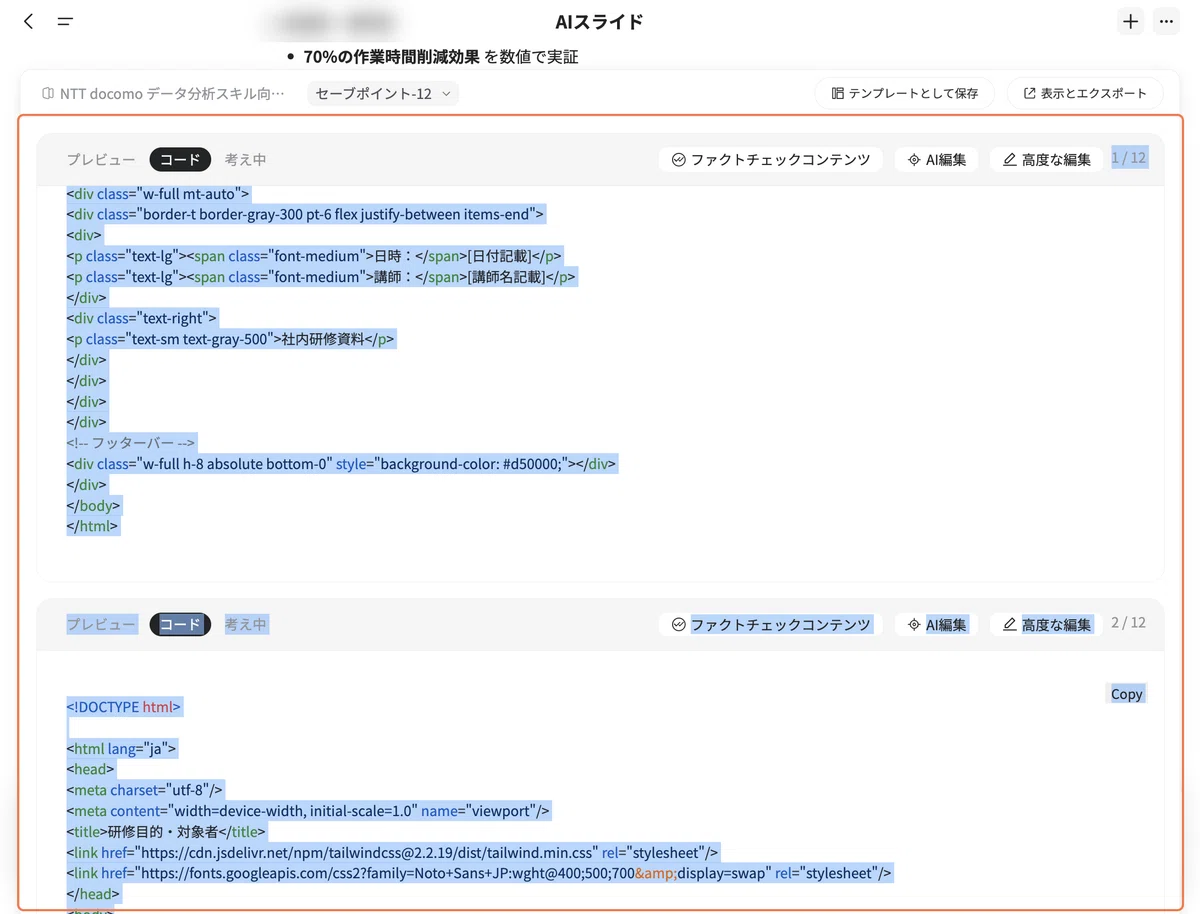Switch to プレビュー tab on slide 2

(x=101, y=624)
